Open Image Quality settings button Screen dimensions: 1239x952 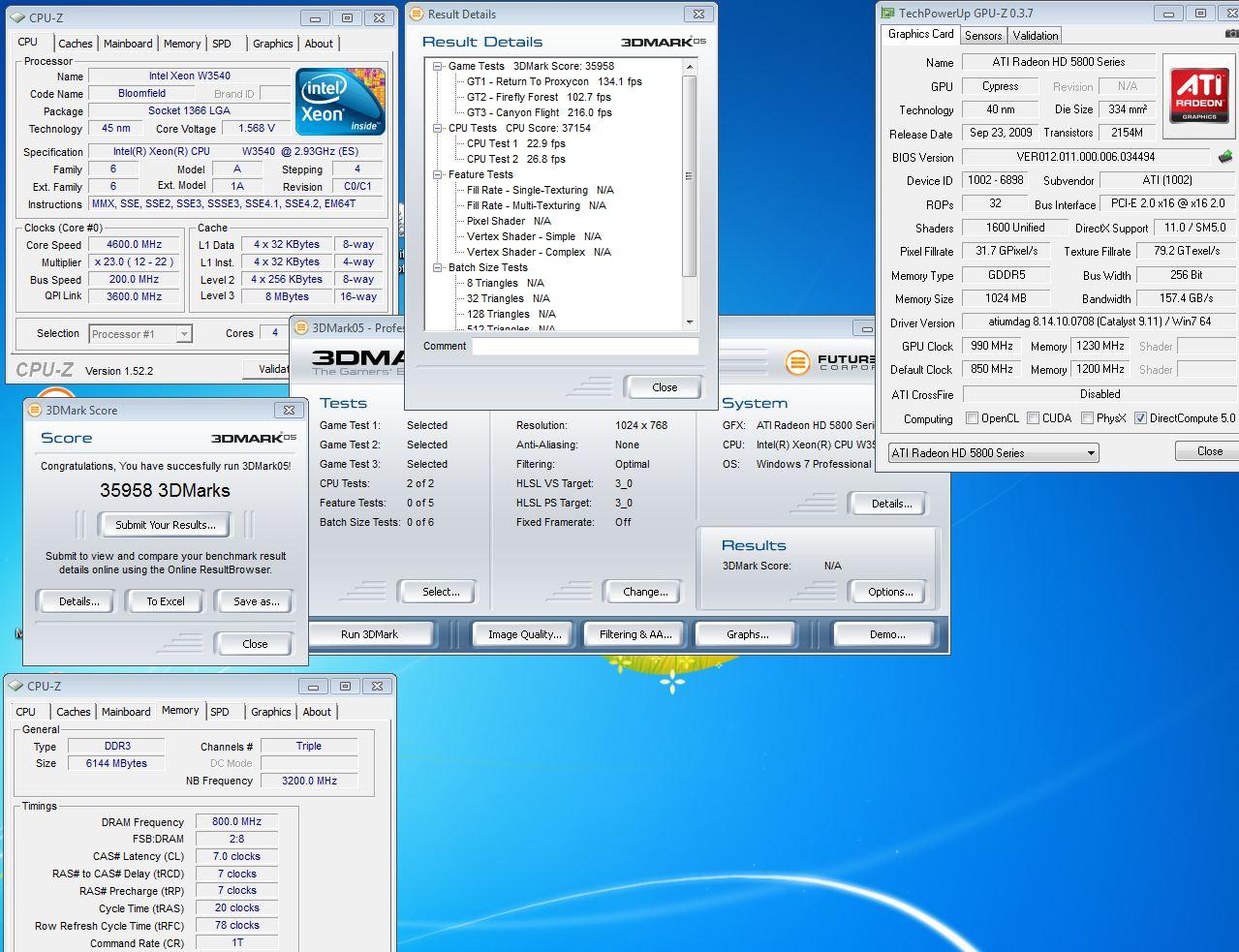(x=524, y=634)
